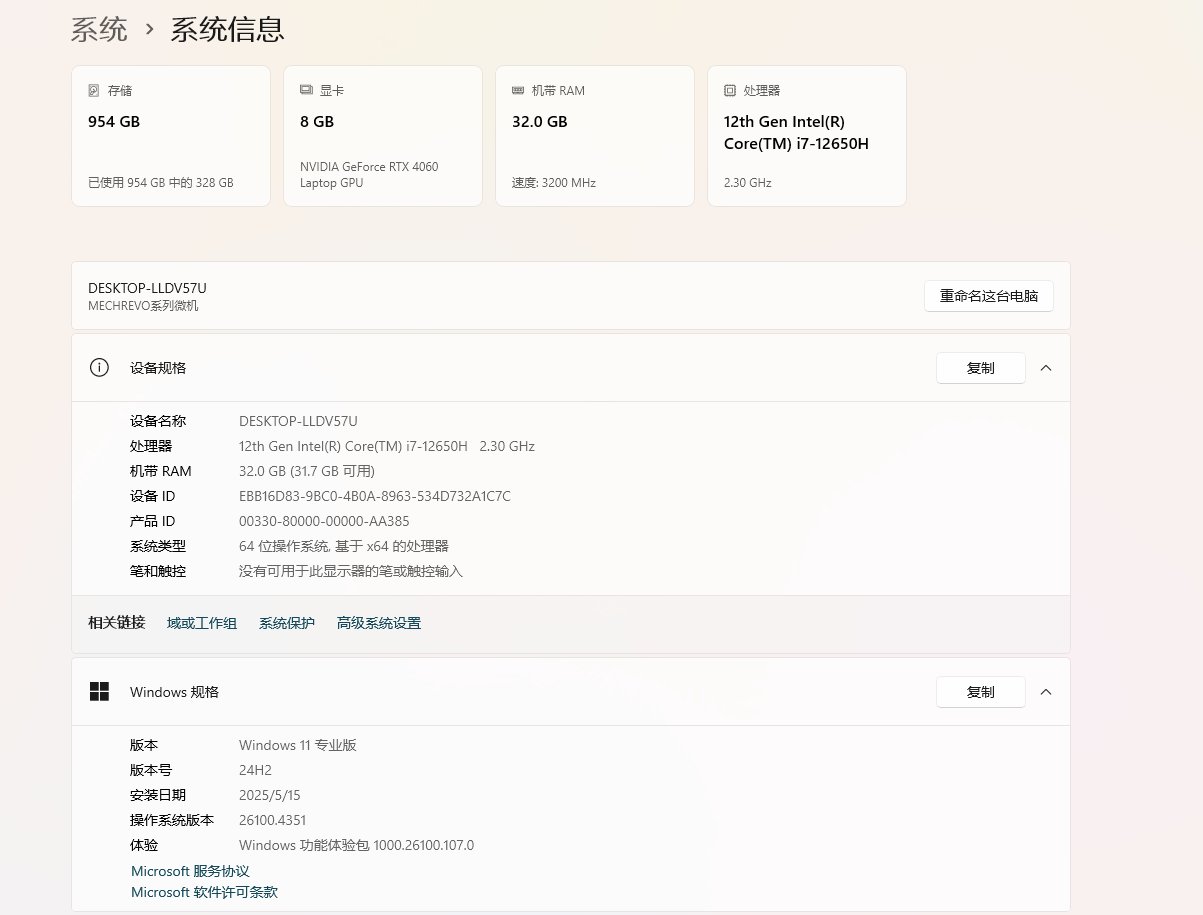
Task: Click the 相关链接 label
Action: (116, 623)
